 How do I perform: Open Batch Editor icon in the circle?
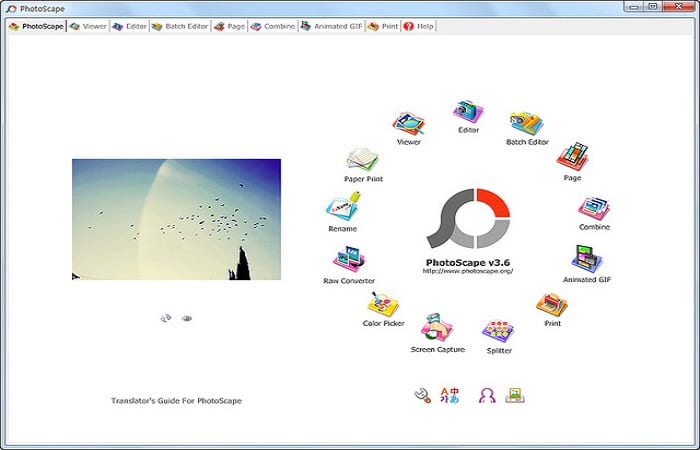527,123
